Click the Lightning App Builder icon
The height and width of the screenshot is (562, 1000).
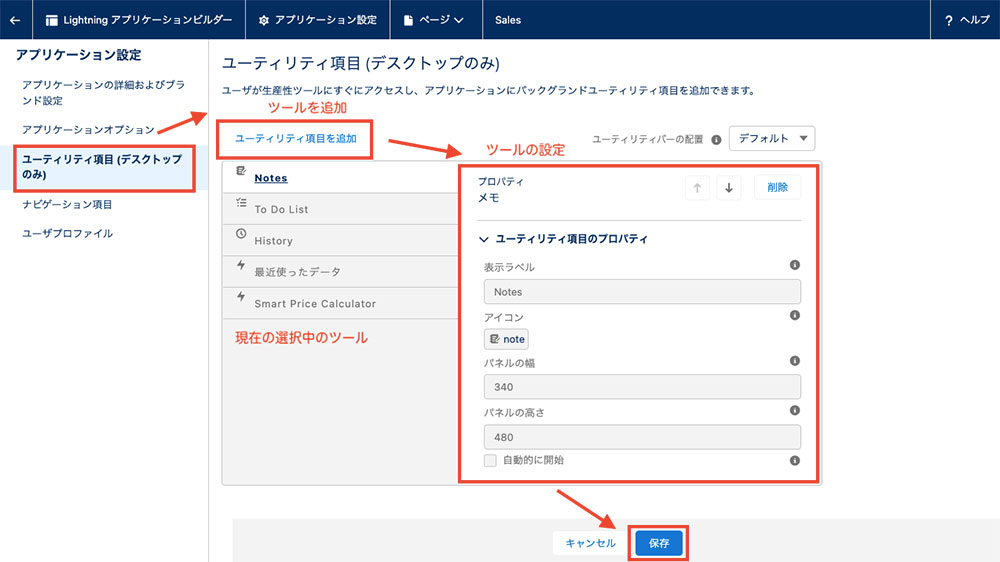point(52,20)
